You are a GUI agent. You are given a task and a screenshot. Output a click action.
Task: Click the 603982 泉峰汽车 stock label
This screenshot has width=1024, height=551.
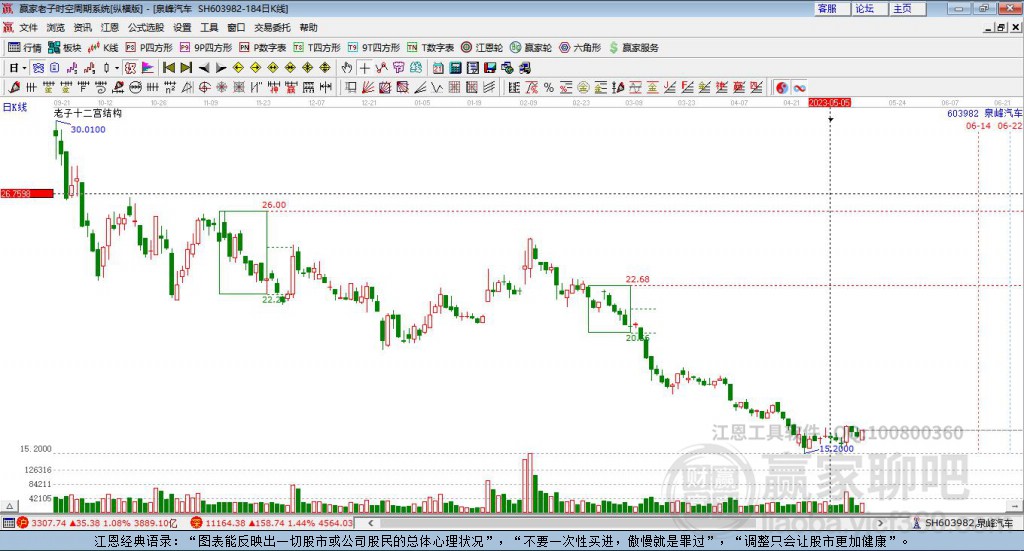(x=984, y=114)
